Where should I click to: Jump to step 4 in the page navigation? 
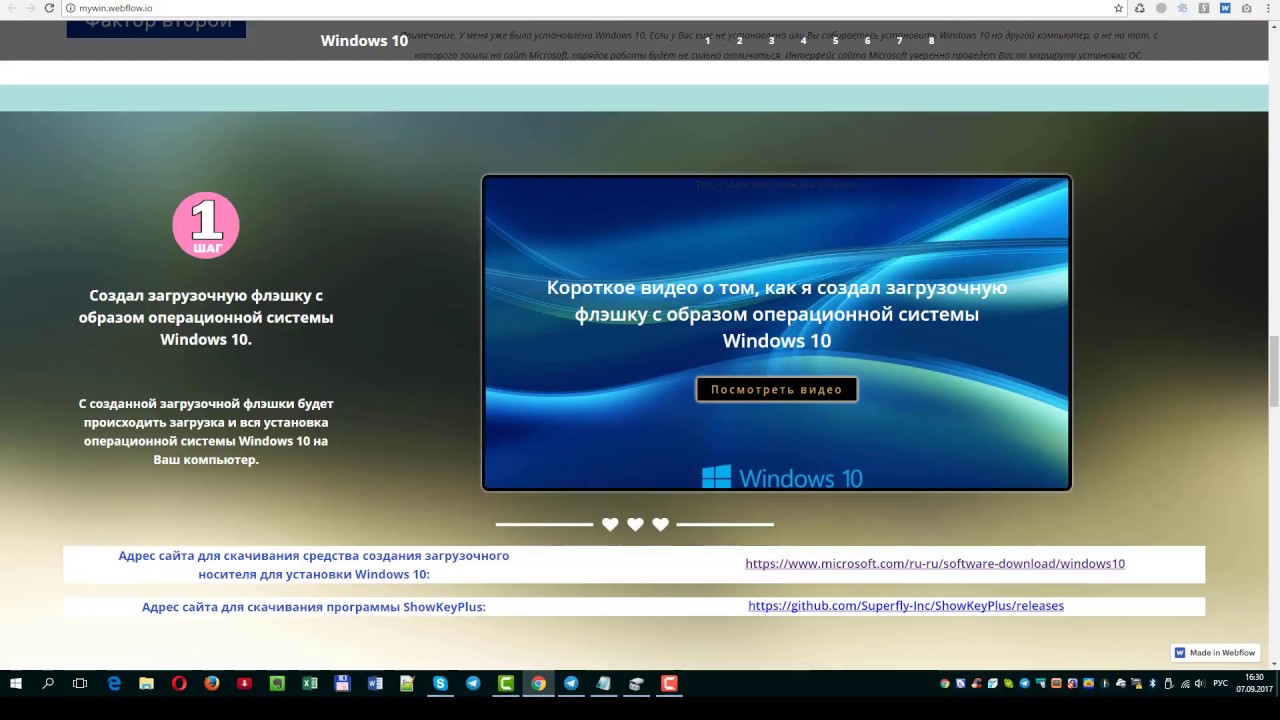point(804,41)
